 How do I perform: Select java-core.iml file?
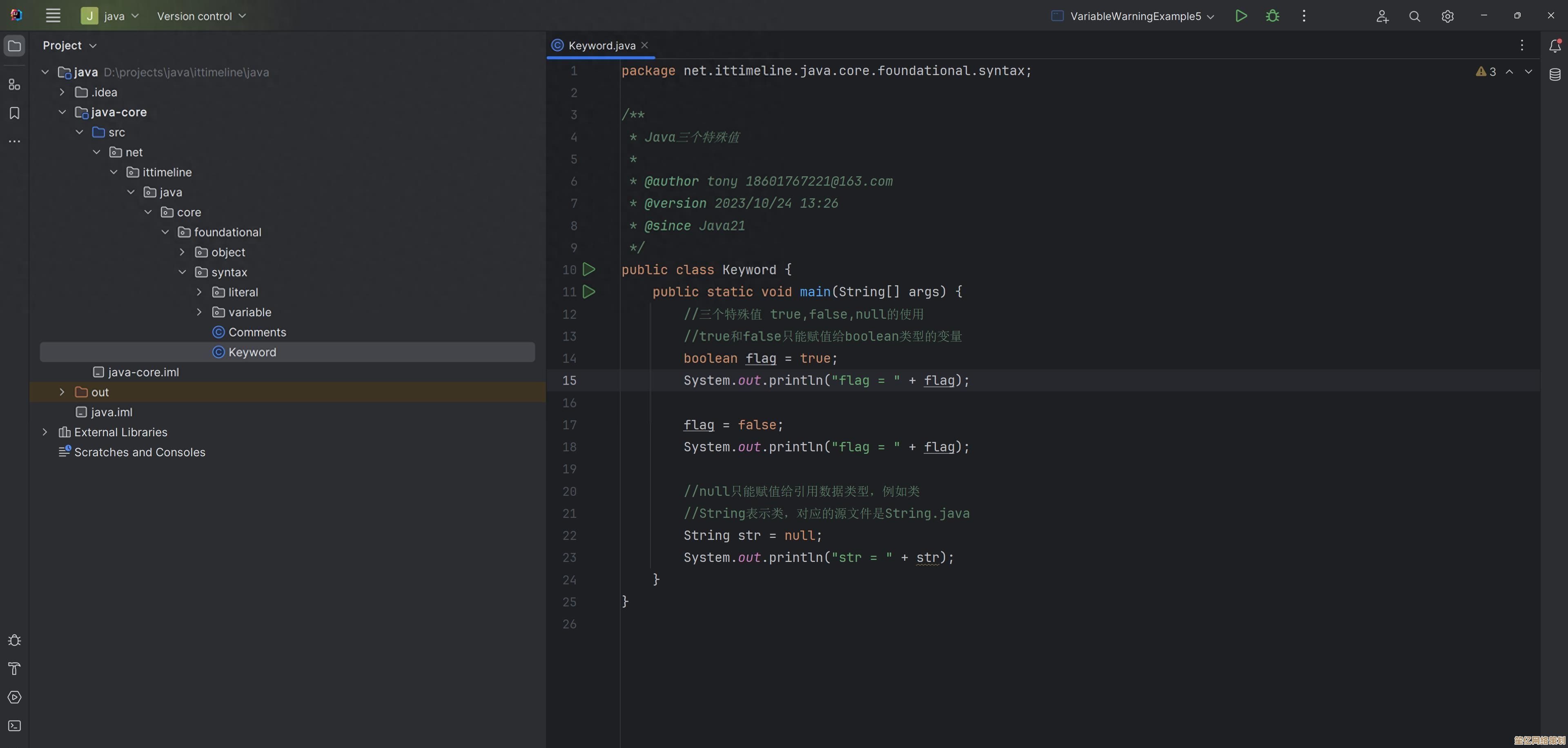[x=143, y=372]
